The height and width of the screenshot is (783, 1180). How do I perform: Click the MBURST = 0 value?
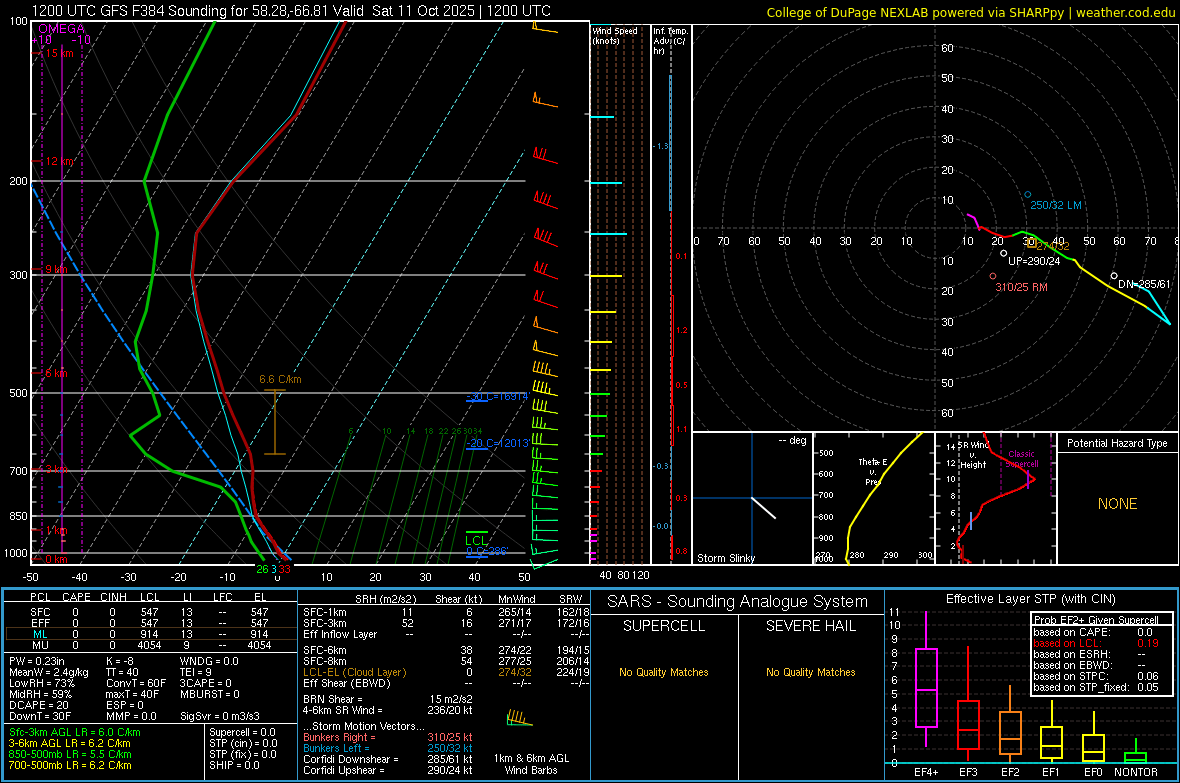tap(209, 693)
